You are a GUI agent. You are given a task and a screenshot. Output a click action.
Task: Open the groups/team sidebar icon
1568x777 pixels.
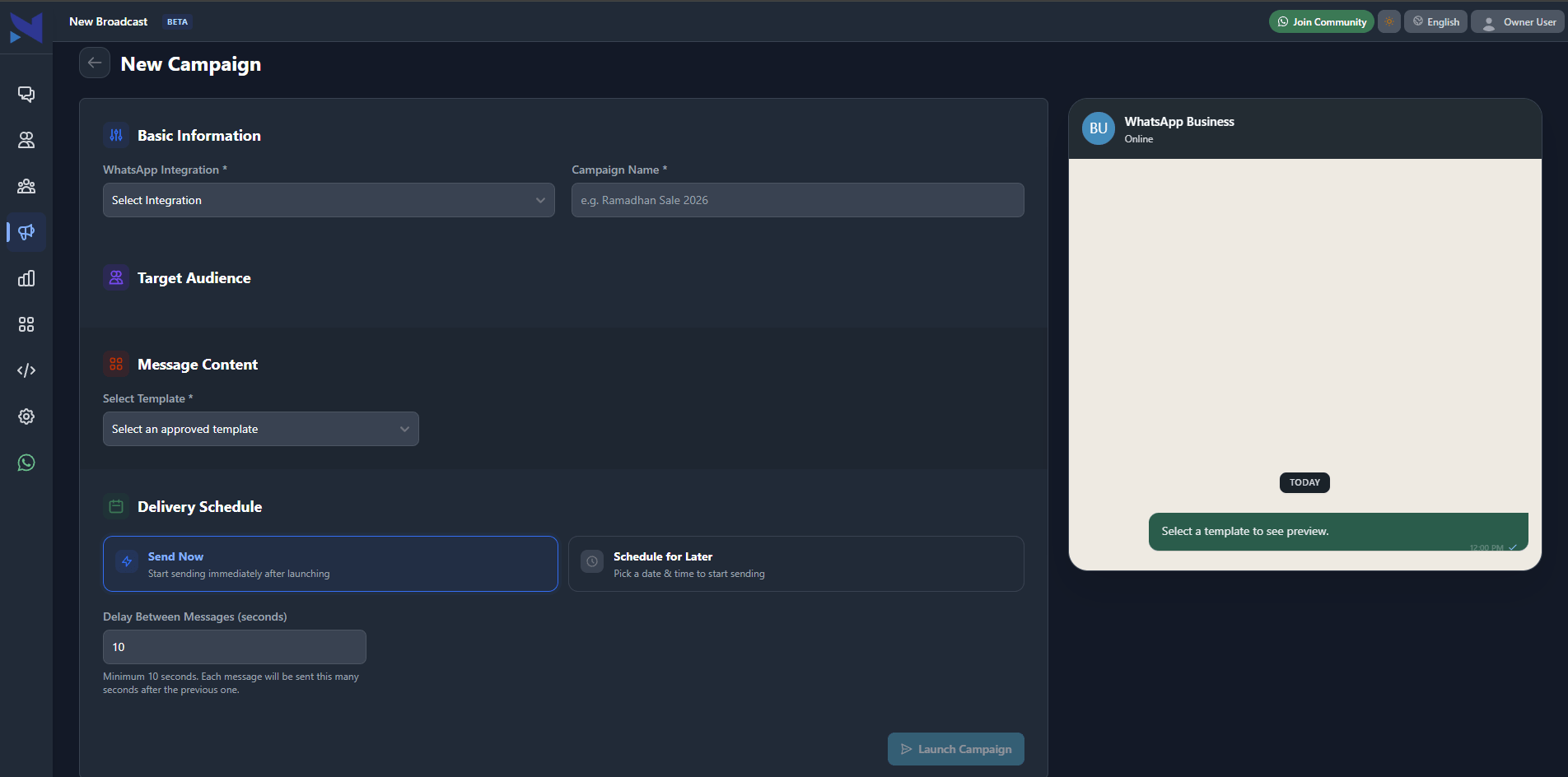26,186
